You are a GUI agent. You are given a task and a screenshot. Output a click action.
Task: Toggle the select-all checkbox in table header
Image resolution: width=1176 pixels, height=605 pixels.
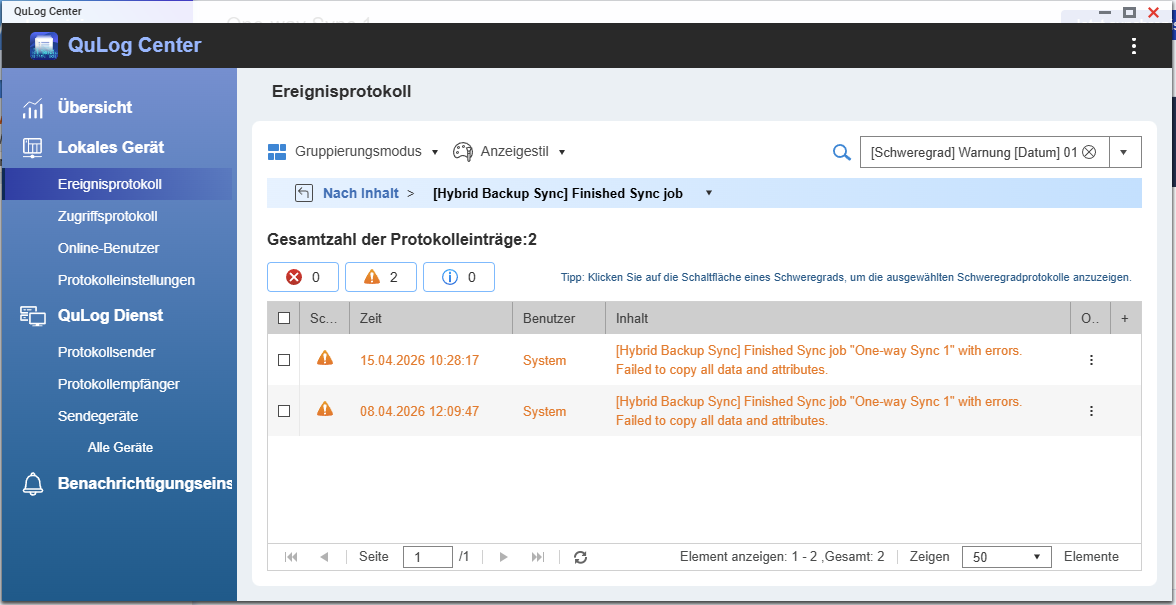click(284, 318)
